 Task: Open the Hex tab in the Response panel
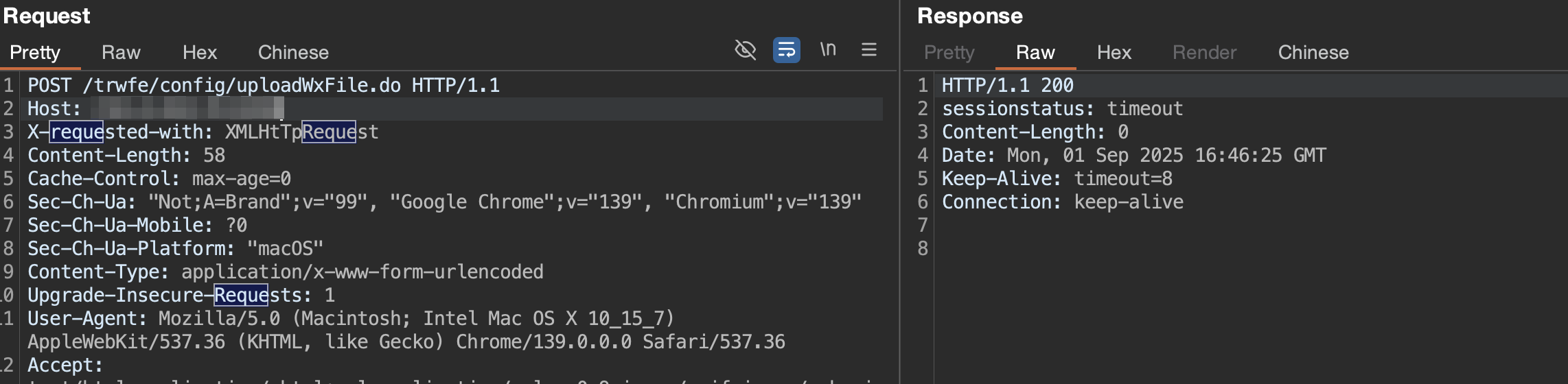point(1114,53)
